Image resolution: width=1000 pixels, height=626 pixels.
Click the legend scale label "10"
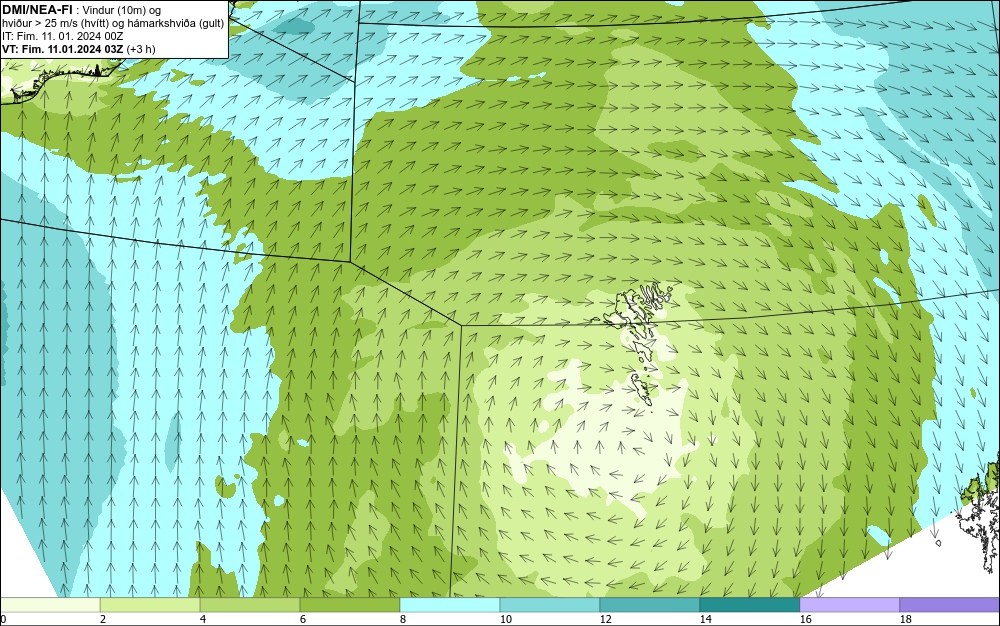click(x=506, y=619)
